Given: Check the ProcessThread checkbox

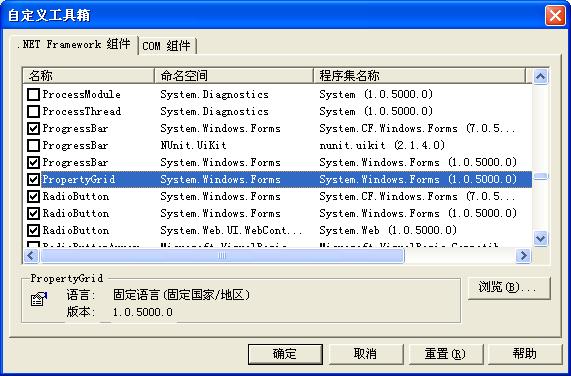Looking at the screenshot, I should 34,111.
